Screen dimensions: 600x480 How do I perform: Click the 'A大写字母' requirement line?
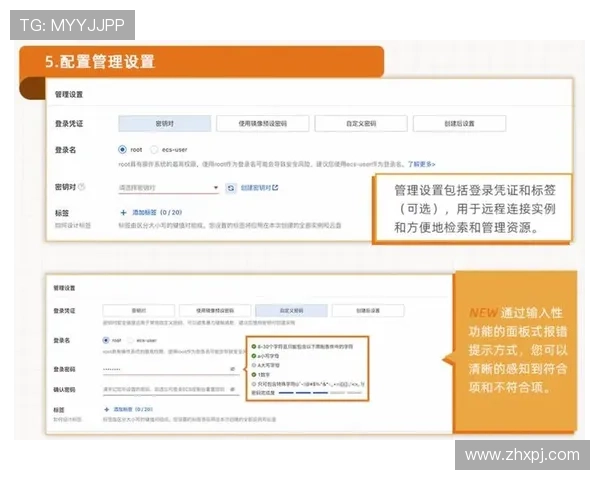pos(266,365)
